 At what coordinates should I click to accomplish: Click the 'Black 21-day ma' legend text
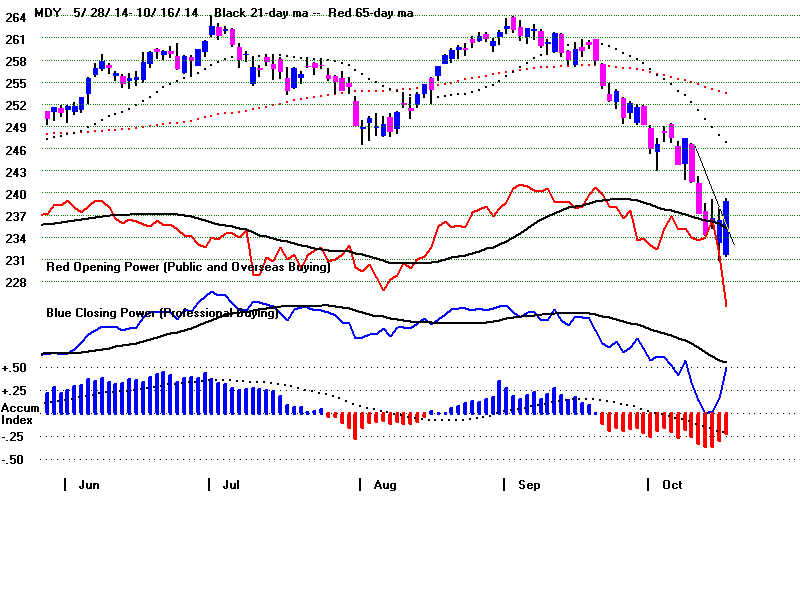[261, 13]
